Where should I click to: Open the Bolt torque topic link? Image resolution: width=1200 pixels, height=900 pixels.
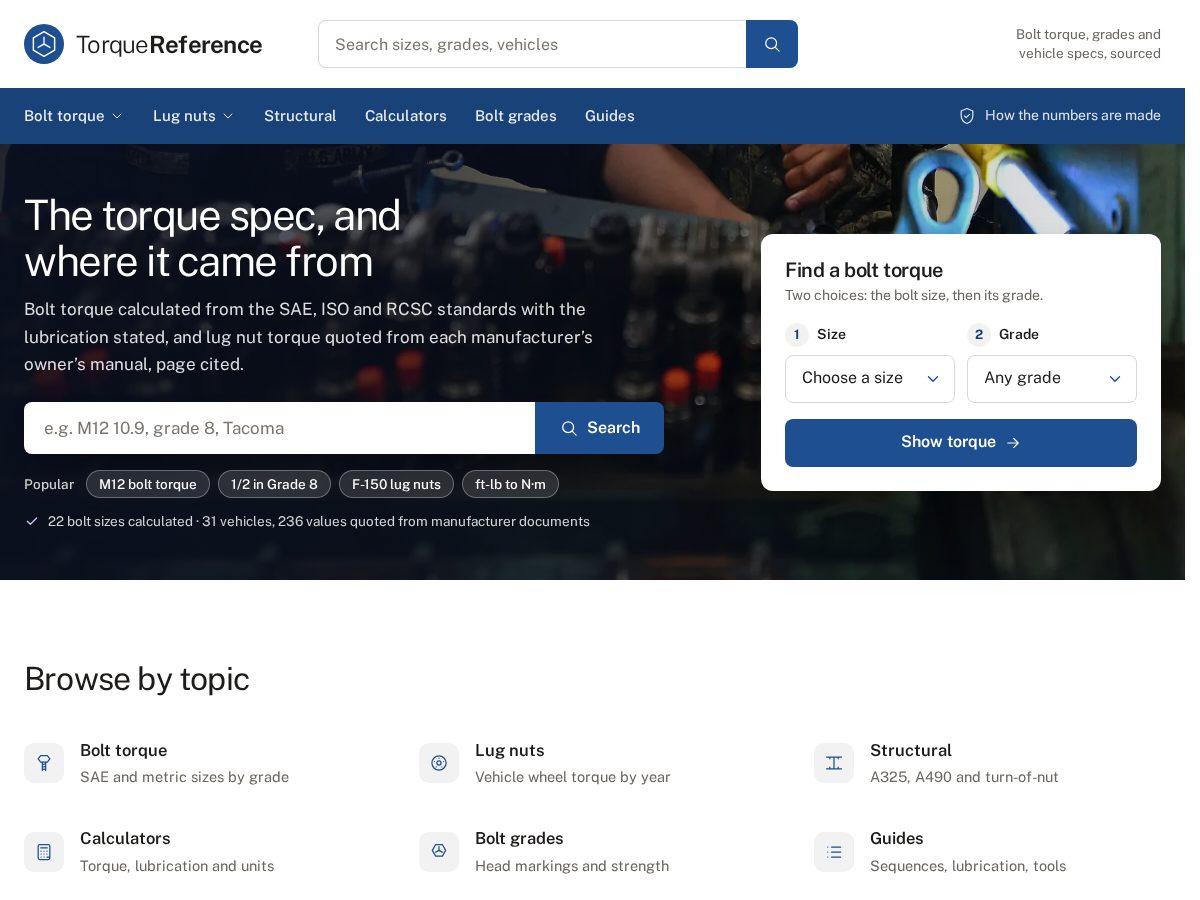pyautogui.click(x=124, y=750)
